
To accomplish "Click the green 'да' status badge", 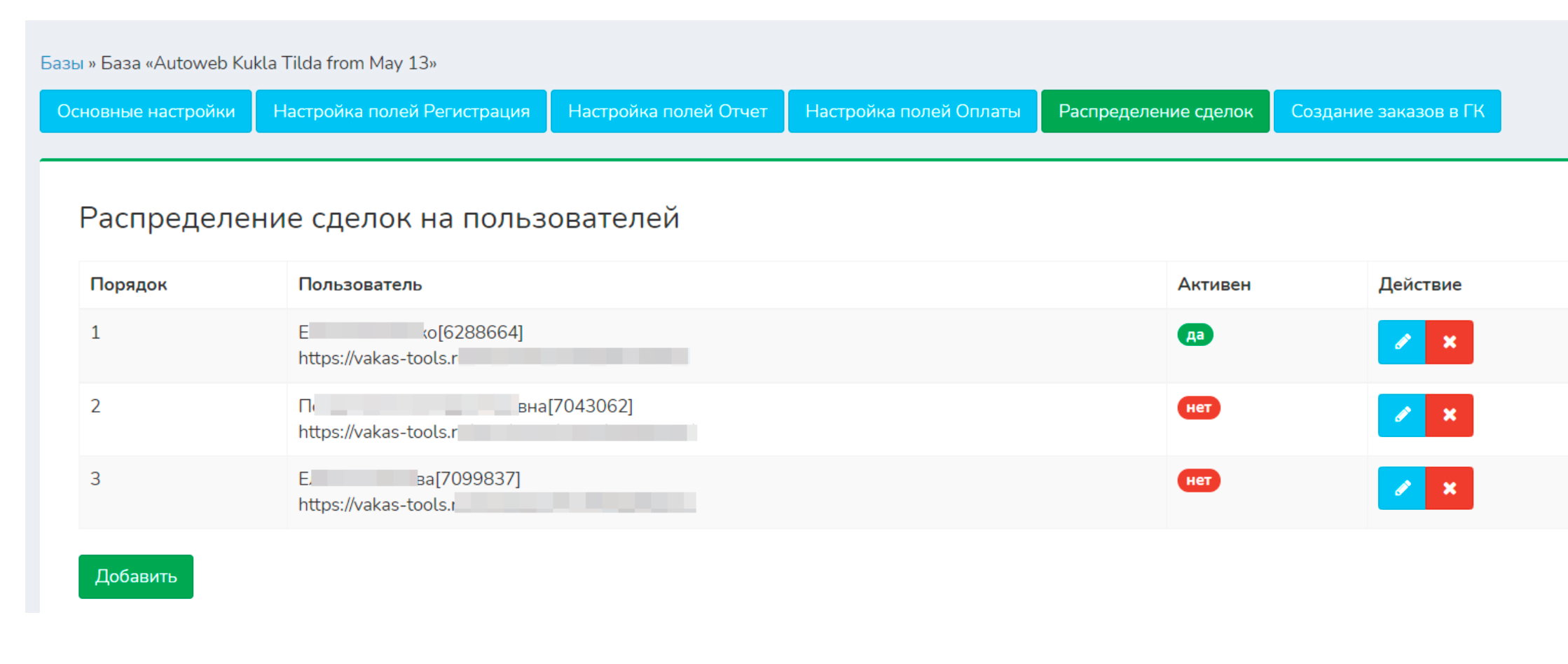I will point(1195,335).
